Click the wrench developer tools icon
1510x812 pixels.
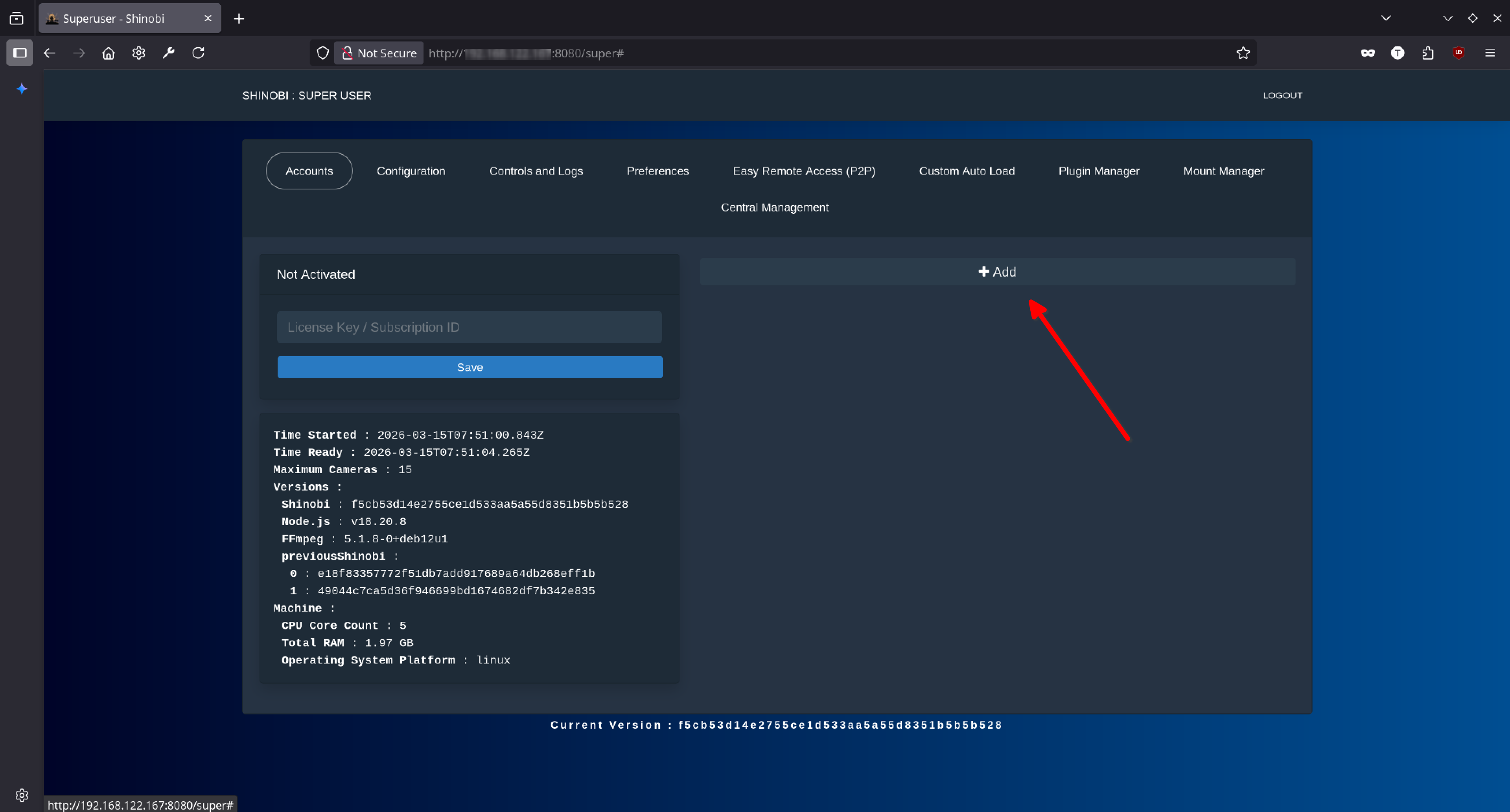[168, 53]
